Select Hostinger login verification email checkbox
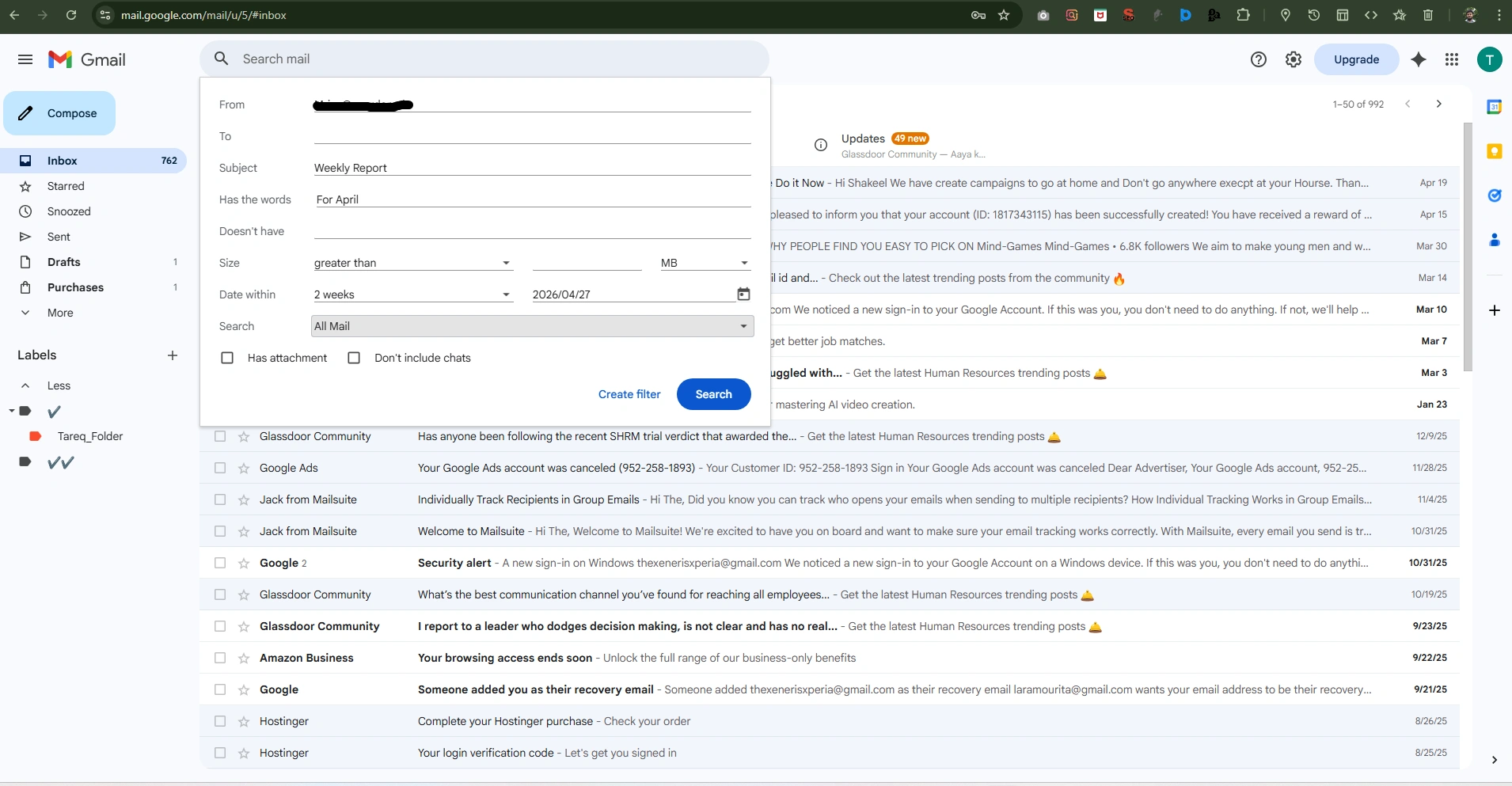Screen dimensions: 1512x786 coord(220,753)
